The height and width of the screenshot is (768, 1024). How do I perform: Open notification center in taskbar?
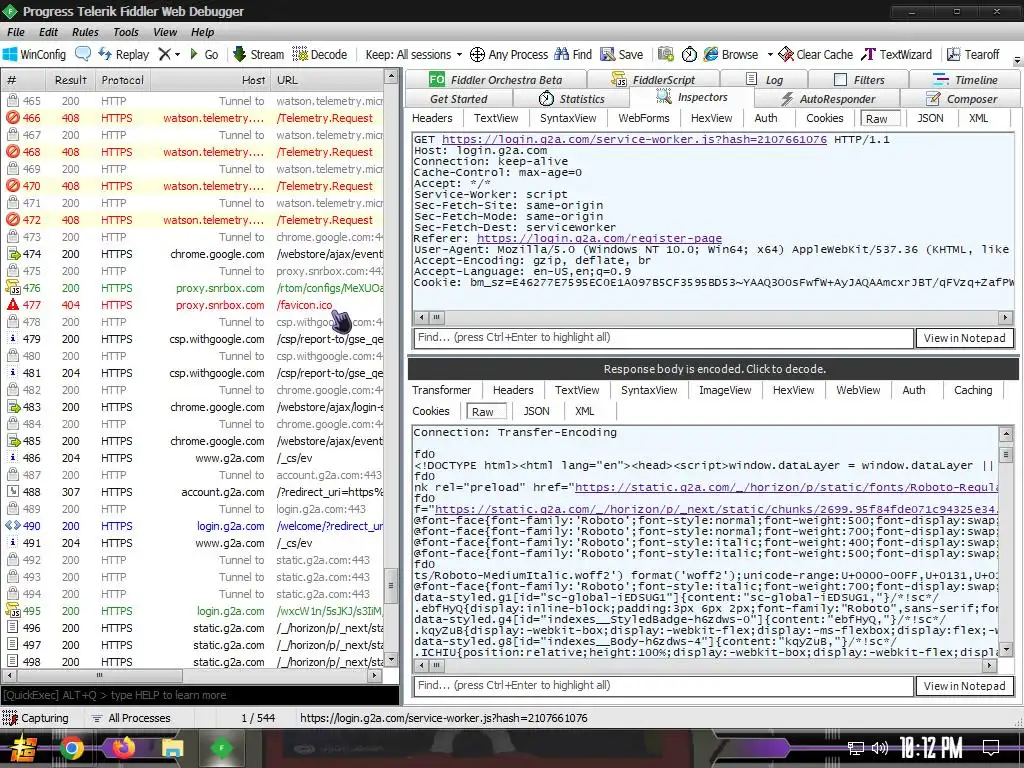991,748
